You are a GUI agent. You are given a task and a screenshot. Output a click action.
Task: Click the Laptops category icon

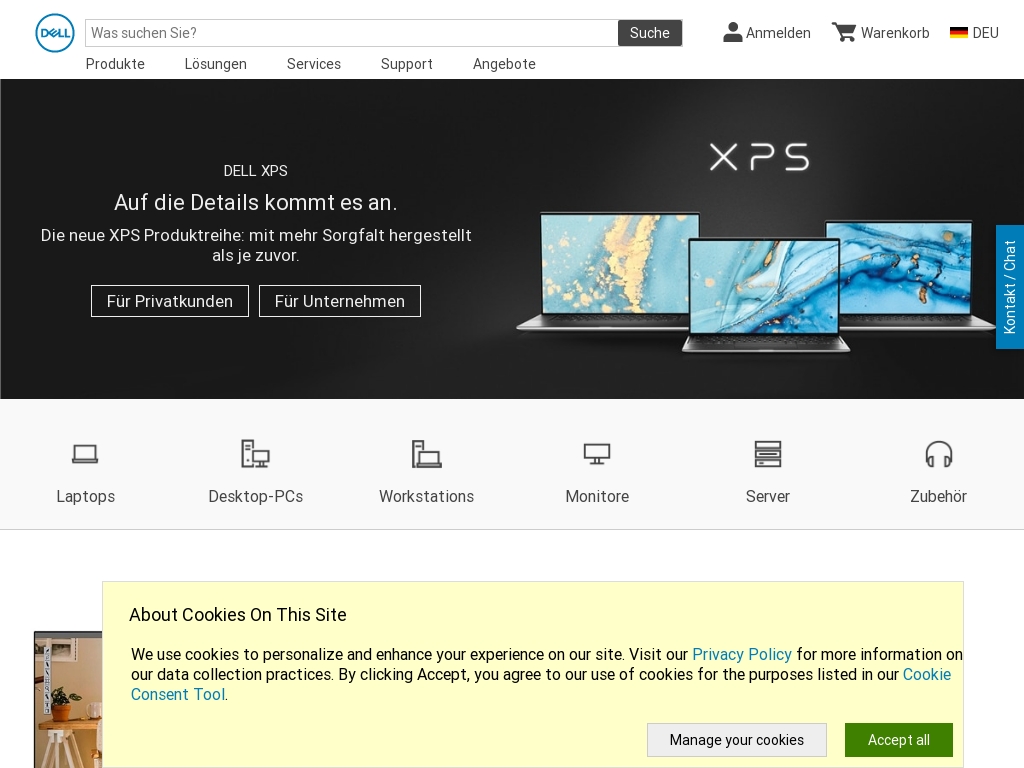point(85,454)
